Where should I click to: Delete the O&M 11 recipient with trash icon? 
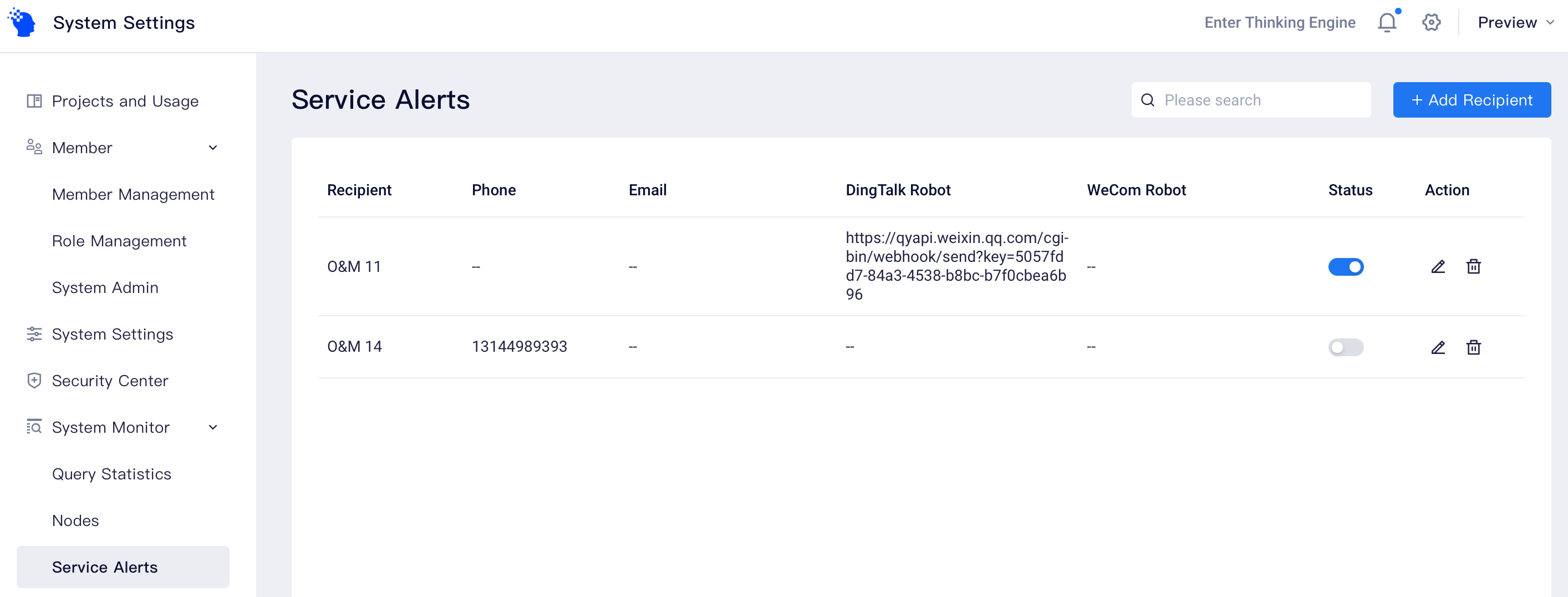(x=1473, y=266)
